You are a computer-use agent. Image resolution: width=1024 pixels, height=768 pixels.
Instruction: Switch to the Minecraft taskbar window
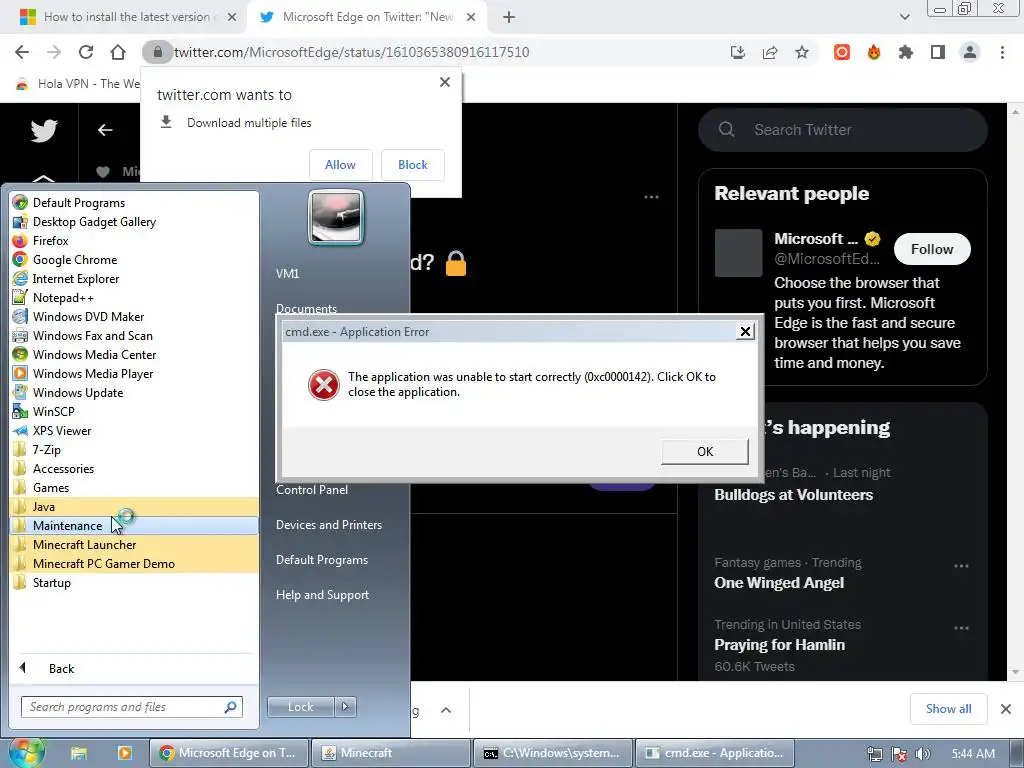tap(391, 753)
